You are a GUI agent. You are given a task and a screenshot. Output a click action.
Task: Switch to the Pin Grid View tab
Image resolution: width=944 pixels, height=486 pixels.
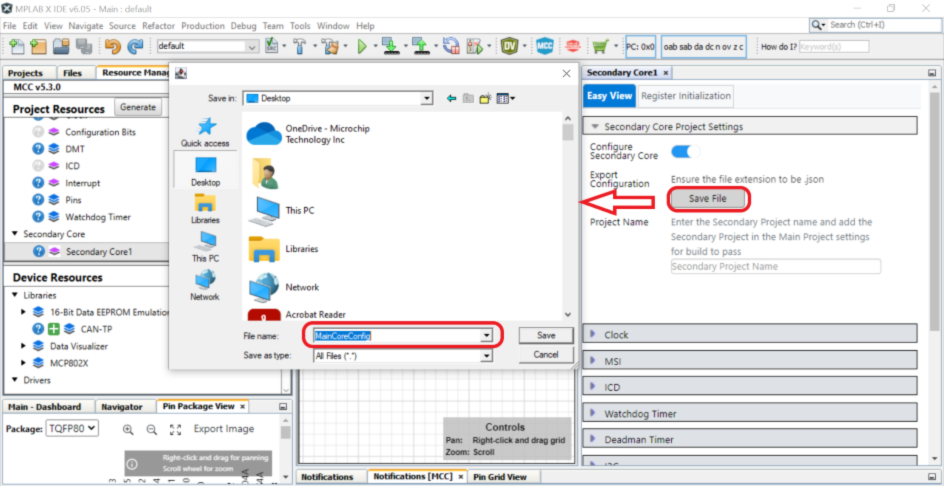click(x=500, y=476)
